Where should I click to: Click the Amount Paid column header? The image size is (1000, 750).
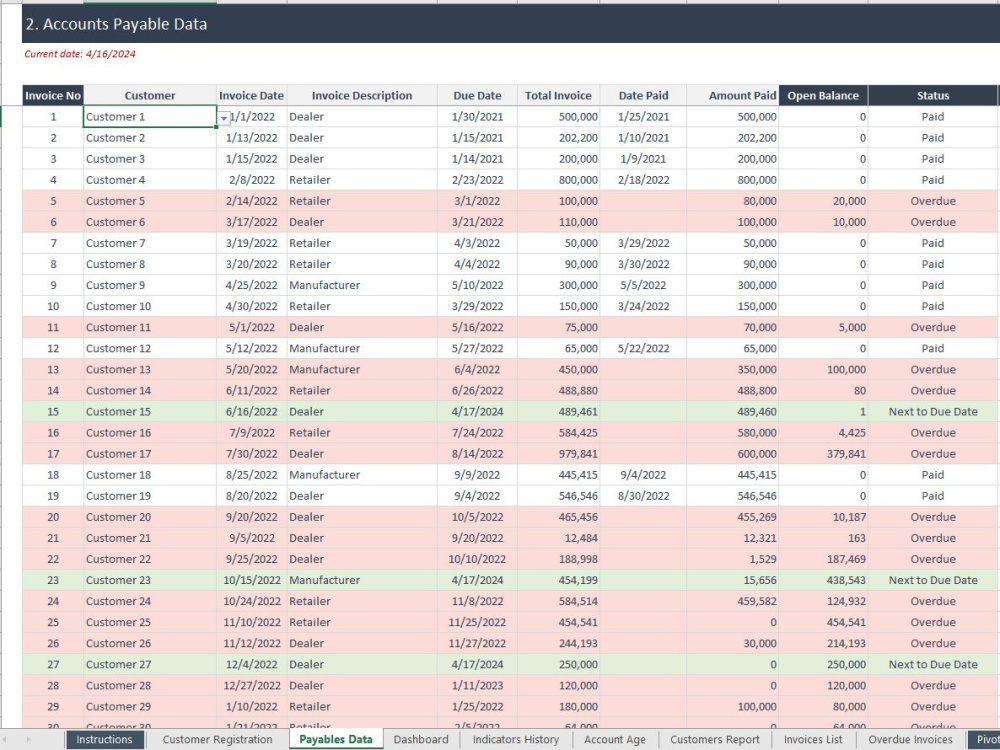[x=732, y=96]
